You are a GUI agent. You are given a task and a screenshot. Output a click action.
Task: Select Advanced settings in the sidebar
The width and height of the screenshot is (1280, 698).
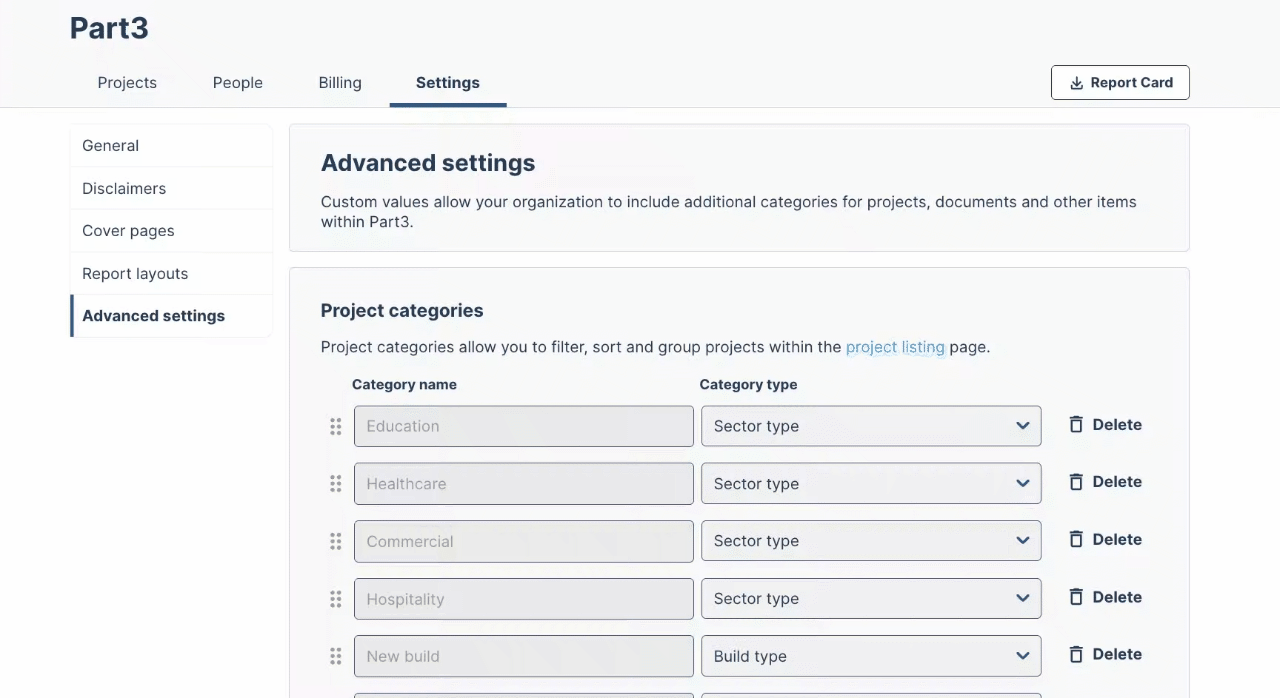click(x=171, y=316)
